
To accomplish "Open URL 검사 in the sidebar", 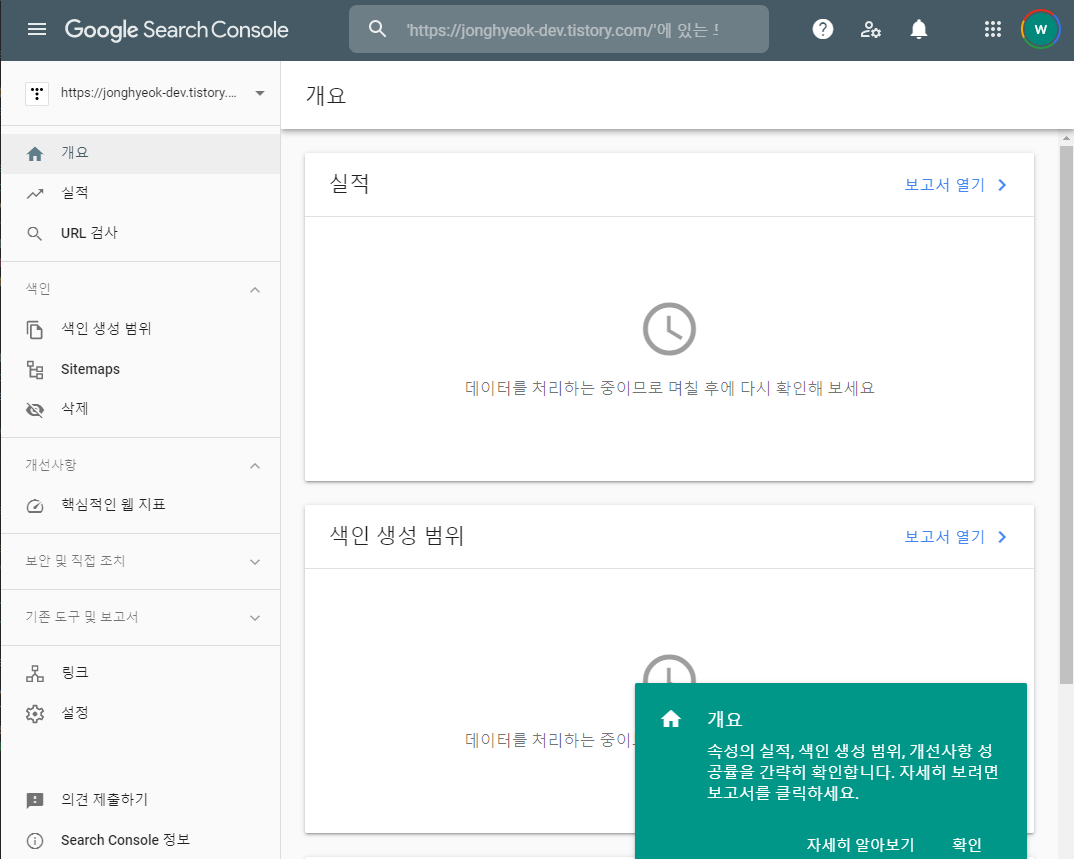I will click(x=140, y=234).
